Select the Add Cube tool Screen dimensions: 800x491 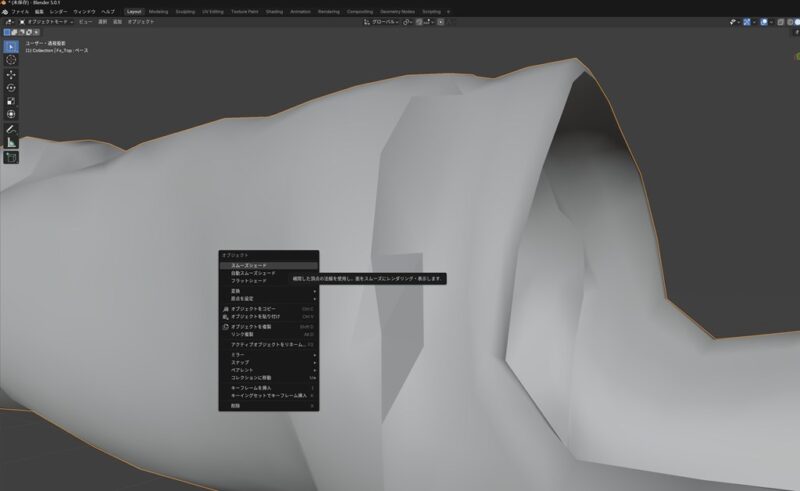(11, 158)
